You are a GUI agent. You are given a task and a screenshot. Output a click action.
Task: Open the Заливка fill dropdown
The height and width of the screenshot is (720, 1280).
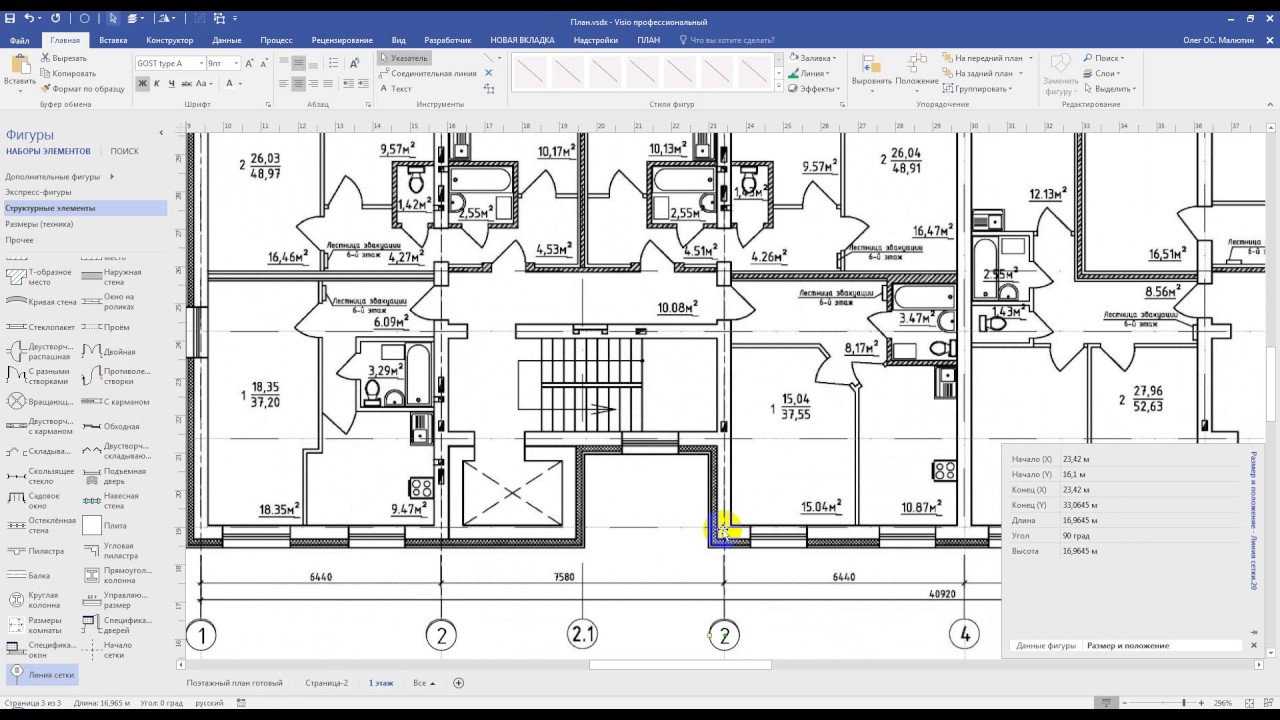pyautogui.click(x=813, y=58)
